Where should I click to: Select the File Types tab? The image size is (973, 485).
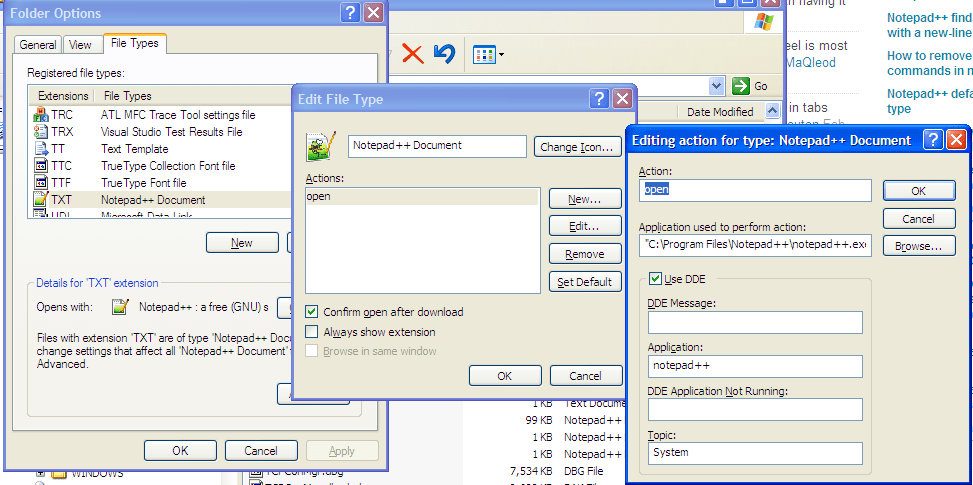click(x=135, y=43)
